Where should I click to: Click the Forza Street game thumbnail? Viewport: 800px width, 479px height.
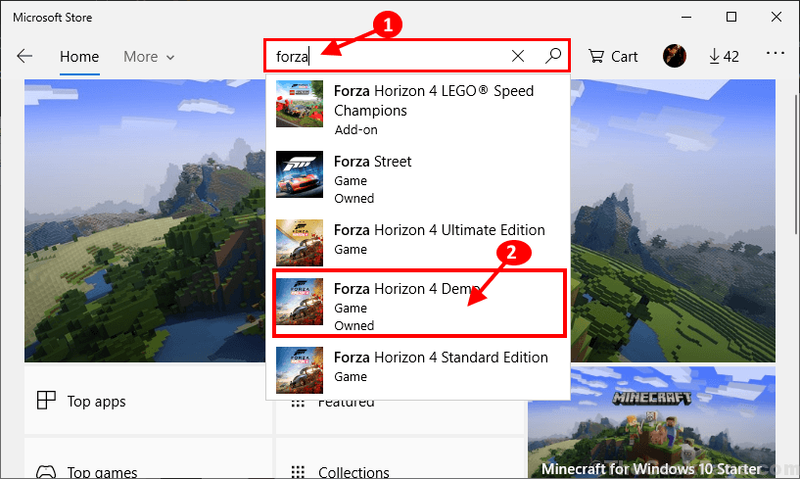point(299,174)
